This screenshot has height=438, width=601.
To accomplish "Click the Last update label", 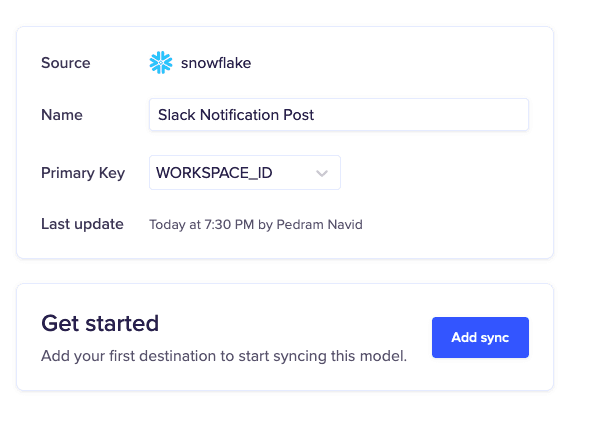I will (82, 224).
